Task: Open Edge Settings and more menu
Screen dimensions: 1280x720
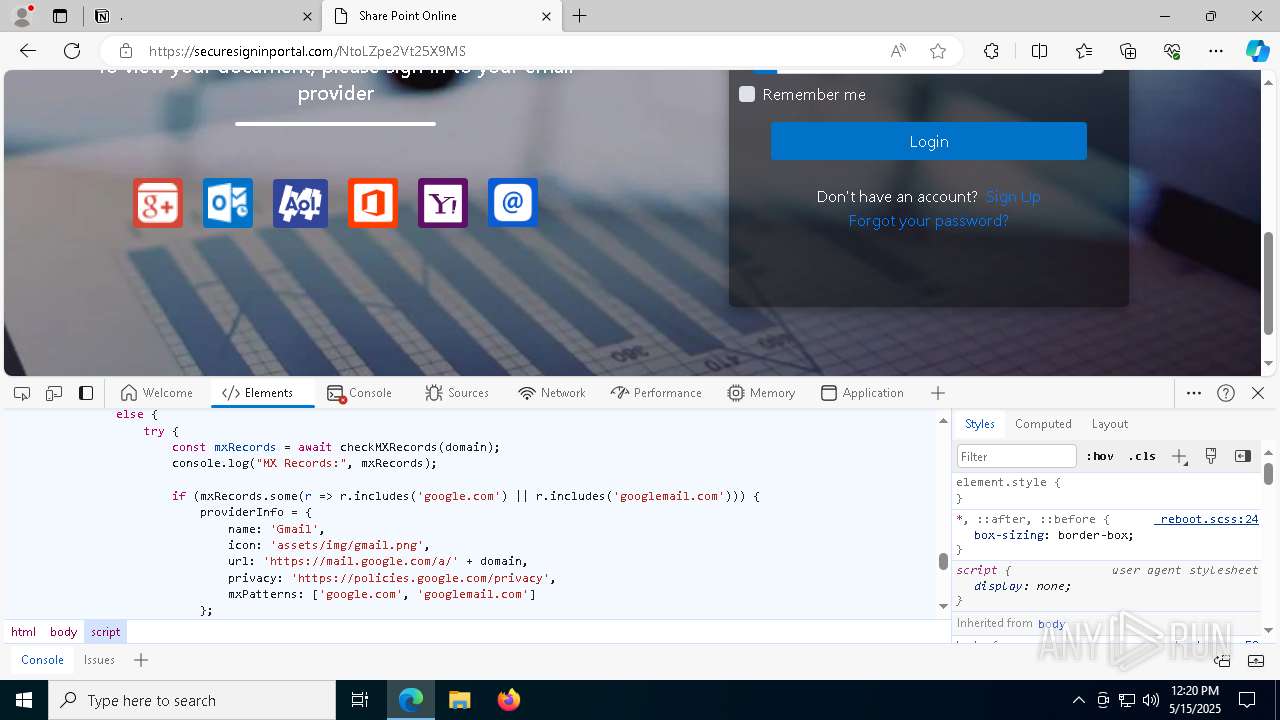Action: tap(1216, 51)
